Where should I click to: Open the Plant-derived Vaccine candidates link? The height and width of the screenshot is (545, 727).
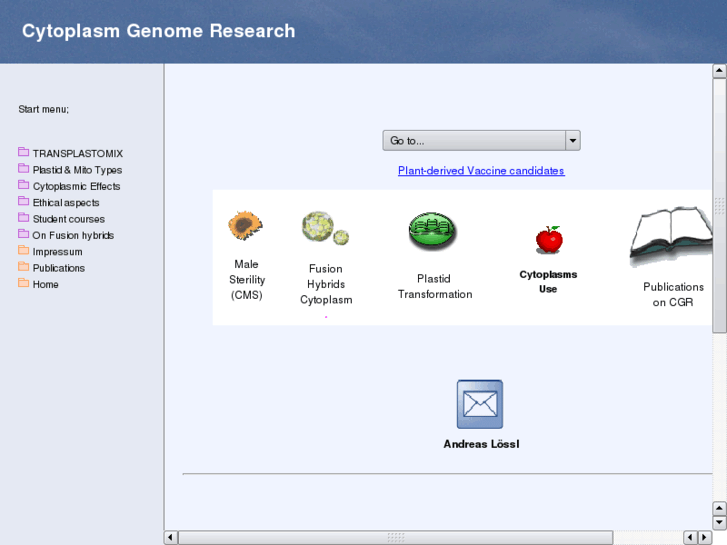tap(481, 171)
